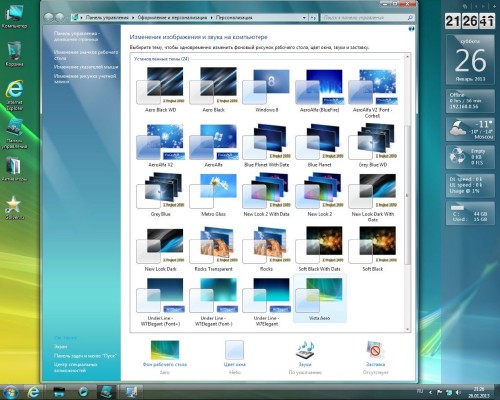Click the theme list scroll-down arrow
Screen dimensions: 500x400
pos(407,329)
